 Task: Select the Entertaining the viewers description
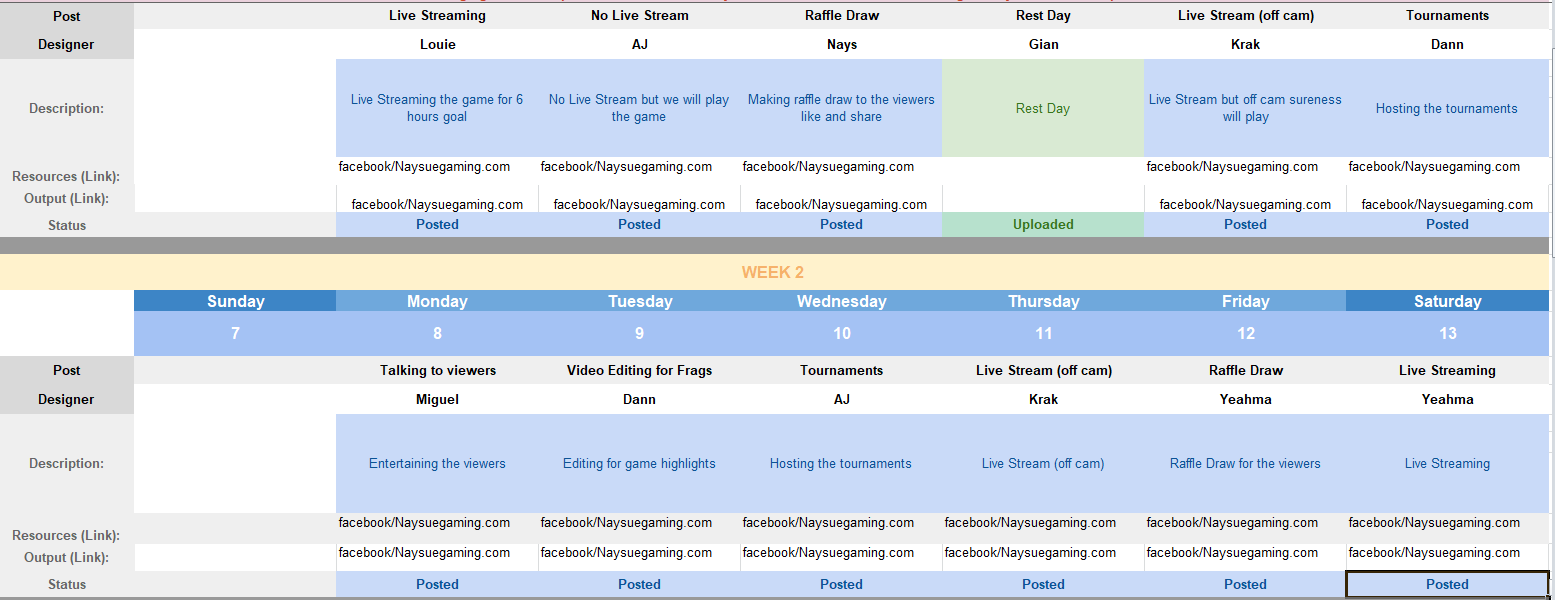pyautogui.click(x=437, y=463)
